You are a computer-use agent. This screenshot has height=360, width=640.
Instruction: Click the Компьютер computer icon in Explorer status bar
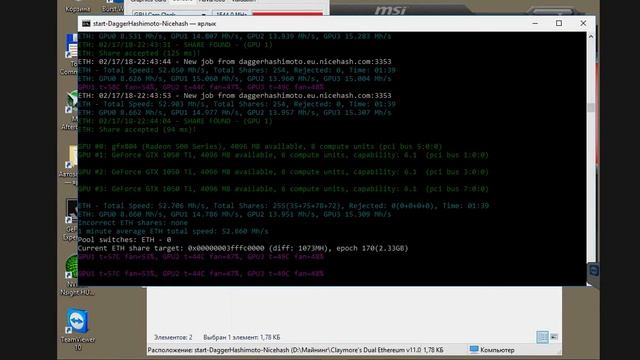click(x=473, y=349)
